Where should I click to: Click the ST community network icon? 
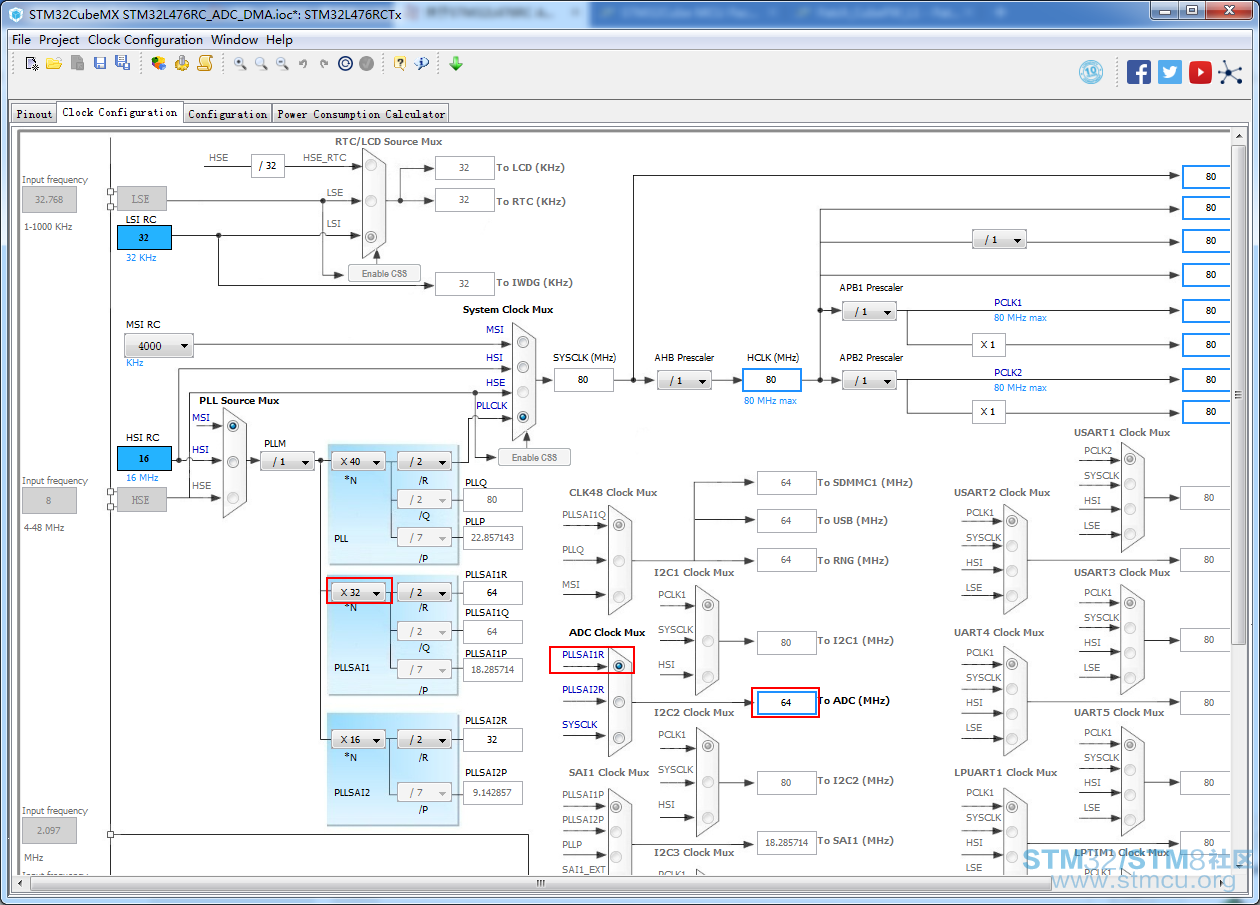pyautogui.click(x=1230, y=72)
